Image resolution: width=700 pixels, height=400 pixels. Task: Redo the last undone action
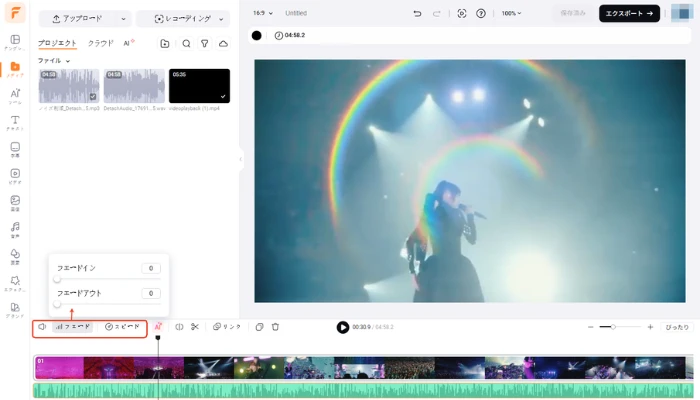(437, 13)
